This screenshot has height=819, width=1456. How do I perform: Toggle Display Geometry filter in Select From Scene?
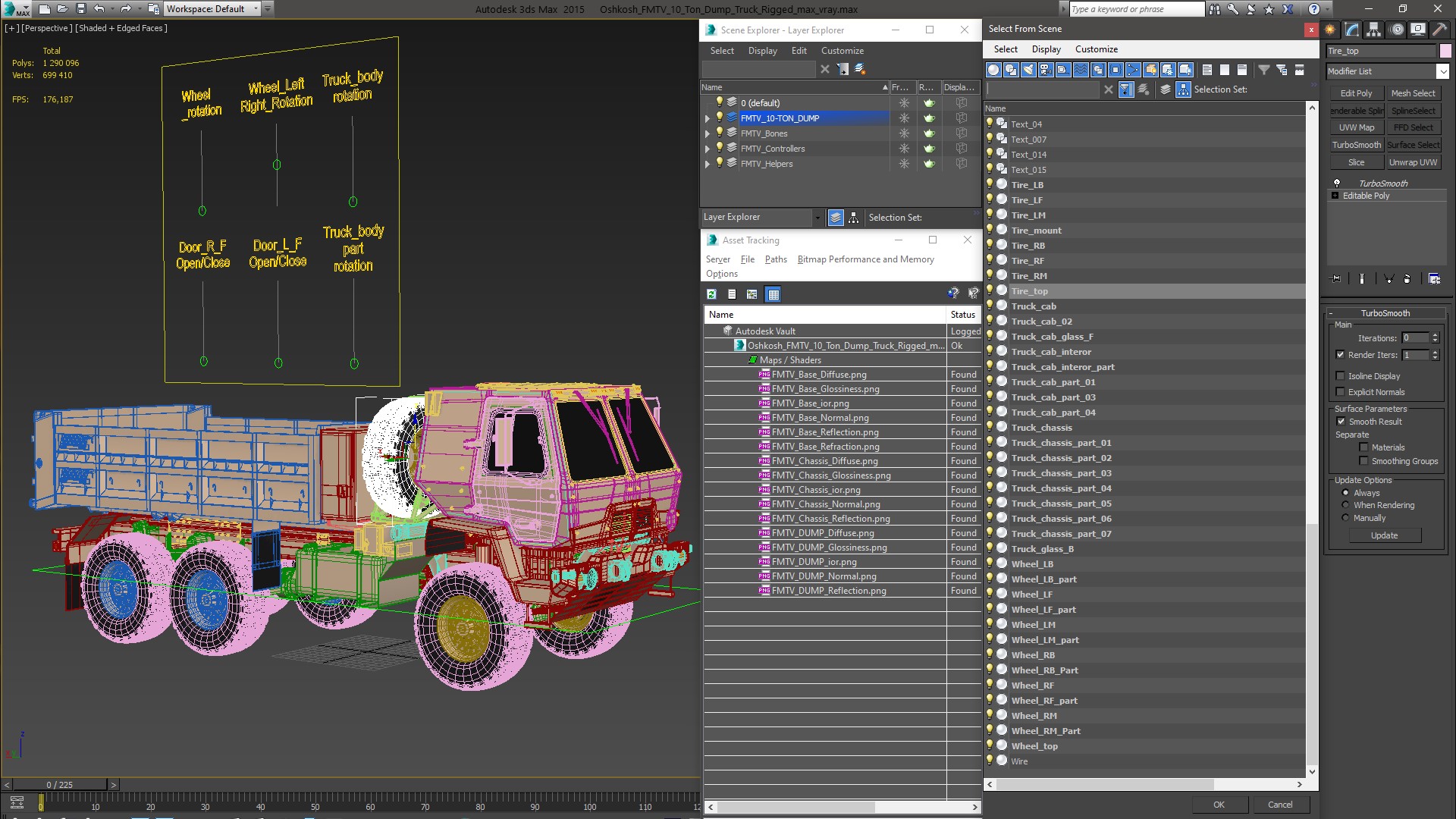[993, 70]
